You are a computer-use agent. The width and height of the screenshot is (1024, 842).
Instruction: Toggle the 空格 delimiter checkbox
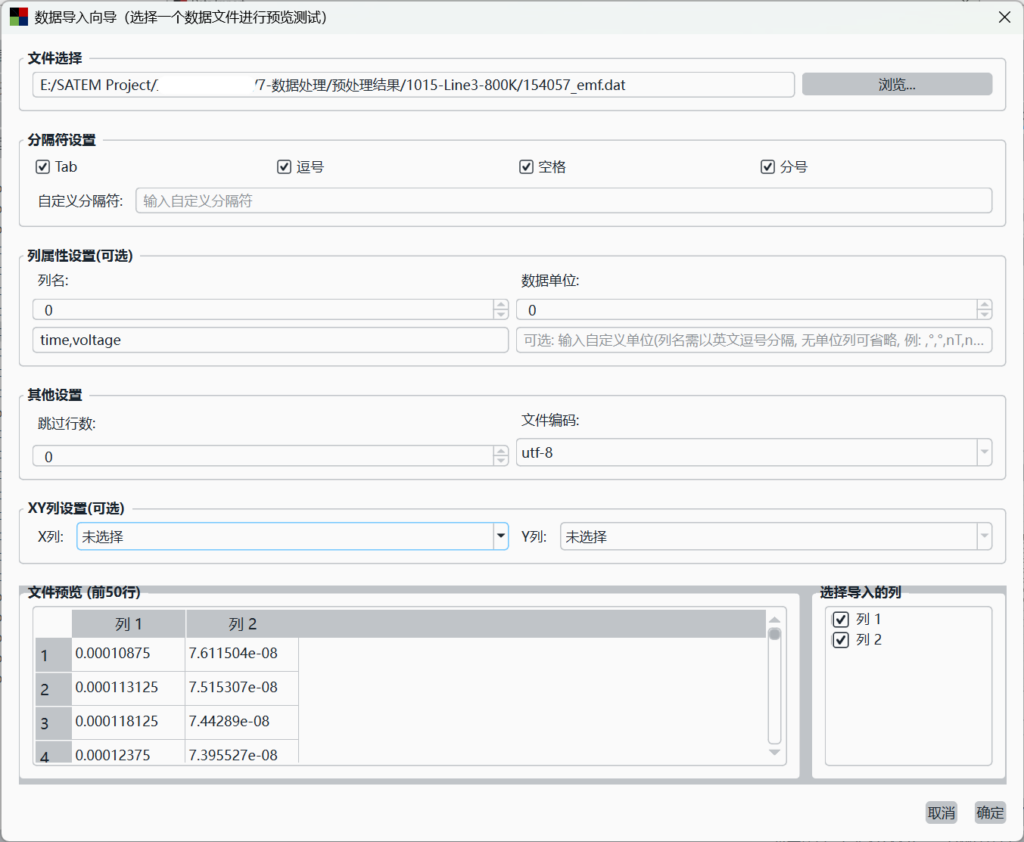click(x=526, y=167)
